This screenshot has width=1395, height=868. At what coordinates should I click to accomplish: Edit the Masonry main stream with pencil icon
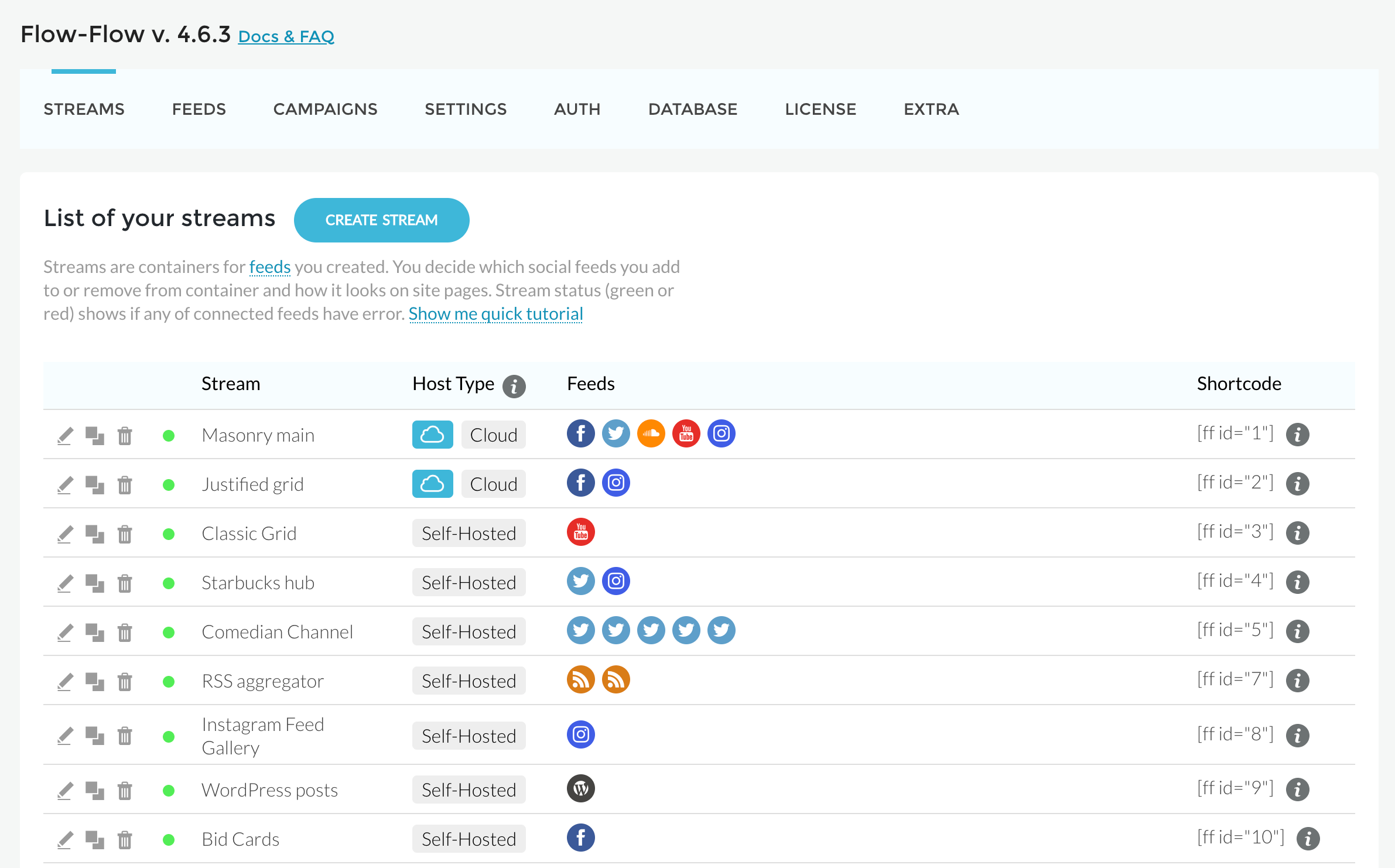(x=65, y=436)
